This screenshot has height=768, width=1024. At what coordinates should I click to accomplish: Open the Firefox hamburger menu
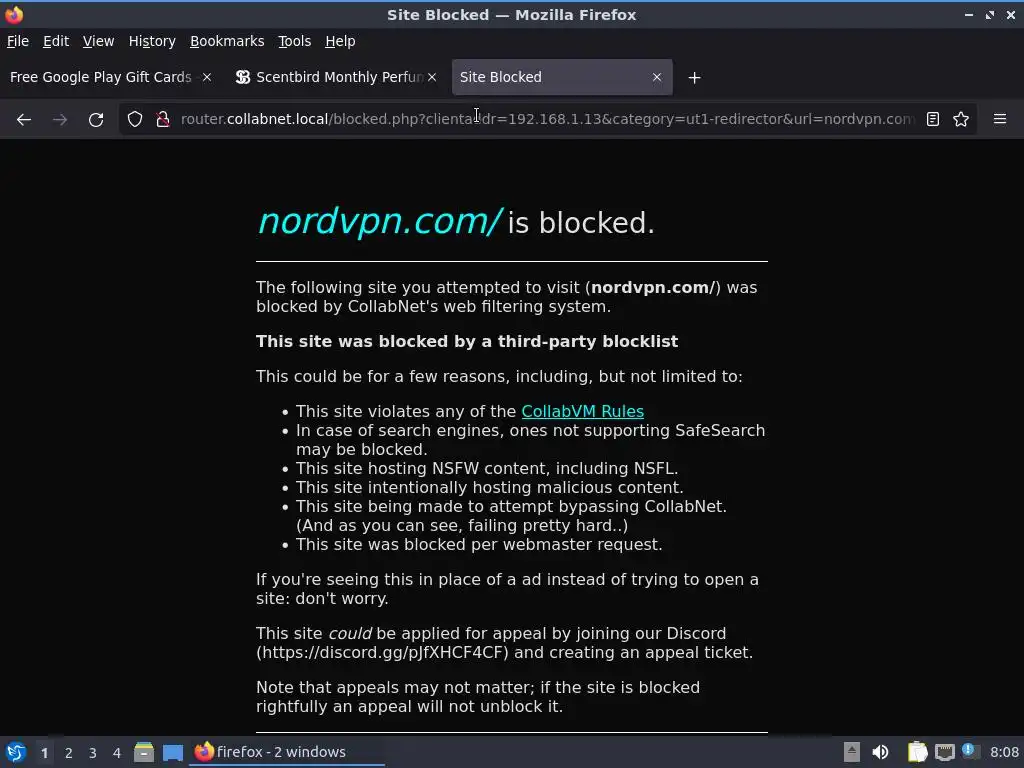click(x=1000, y=120)
